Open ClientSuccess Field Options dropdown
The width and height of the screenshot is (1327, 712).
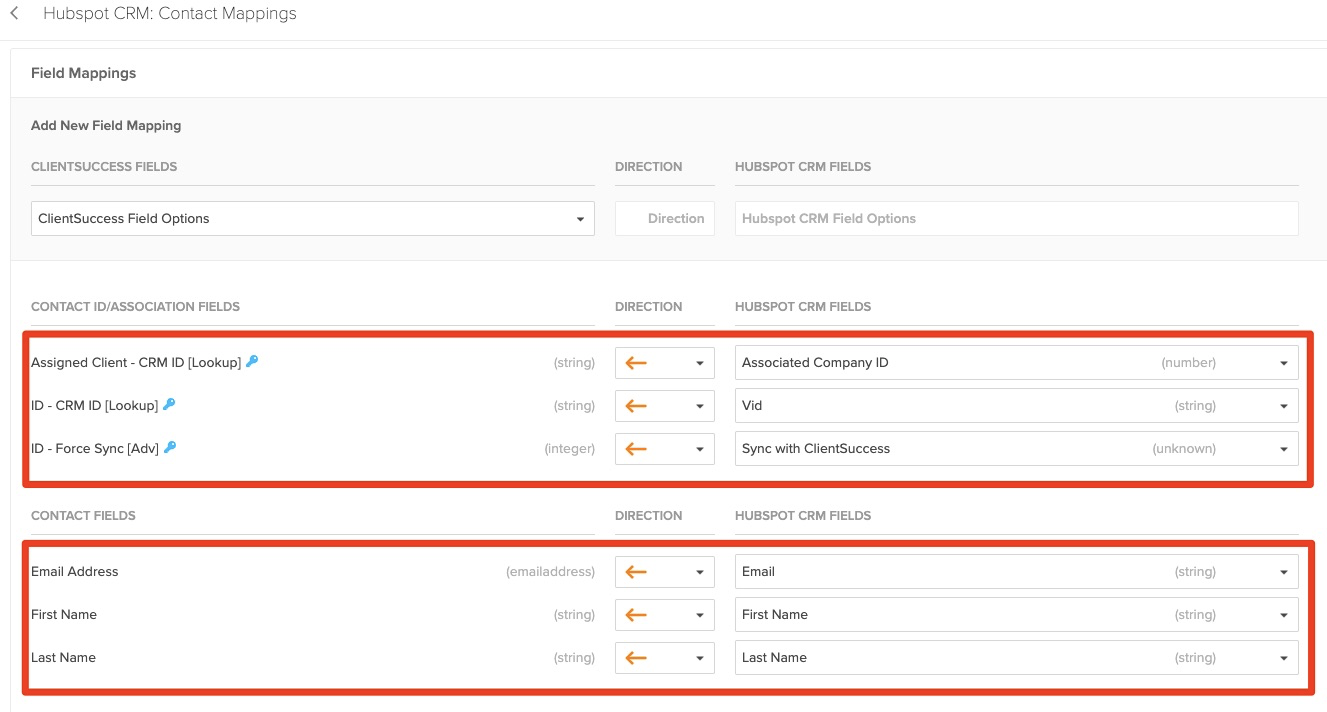point(313,219)
